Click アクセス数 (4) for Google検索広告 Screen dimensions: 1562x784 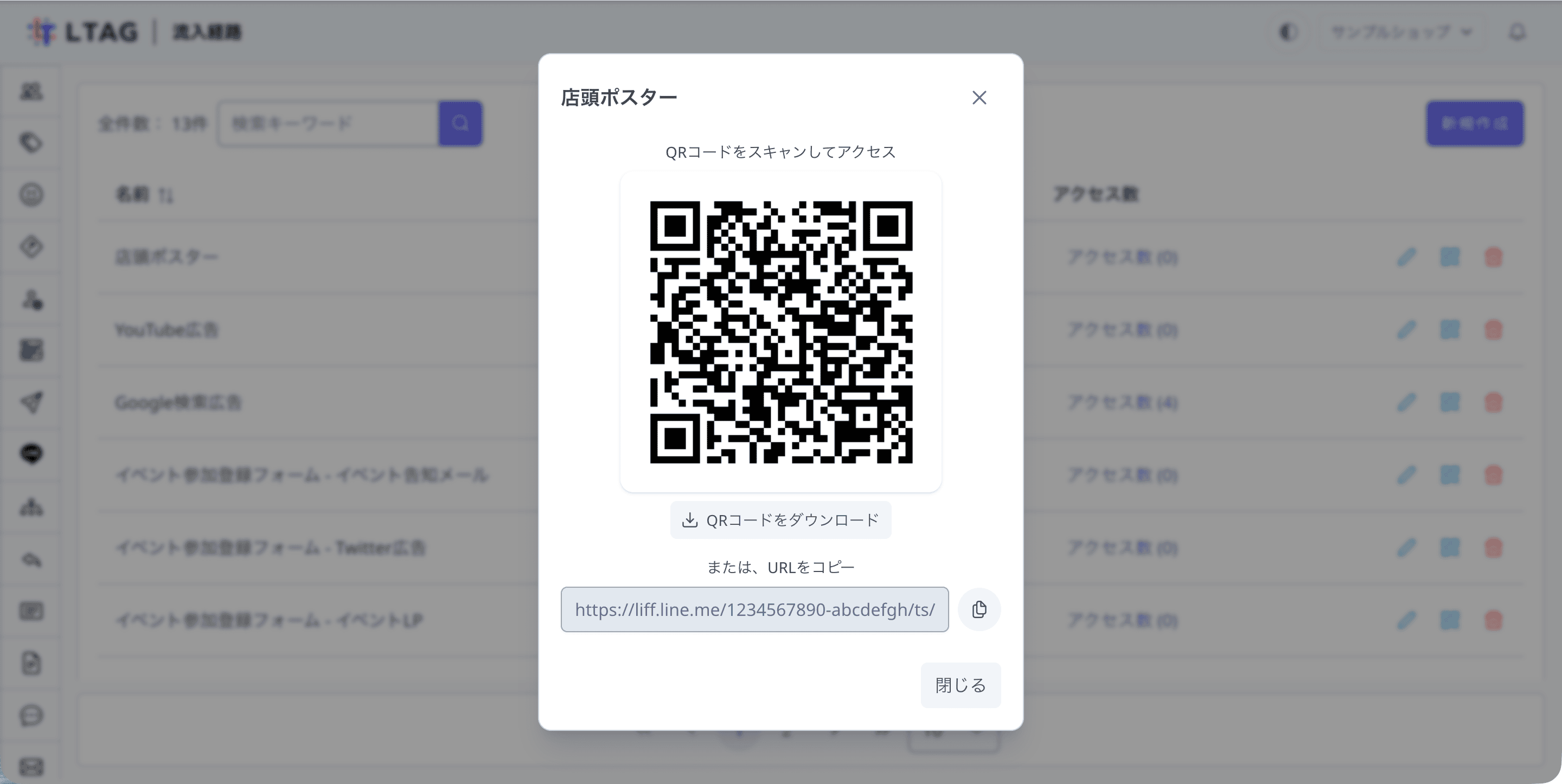coord(1122,403)
